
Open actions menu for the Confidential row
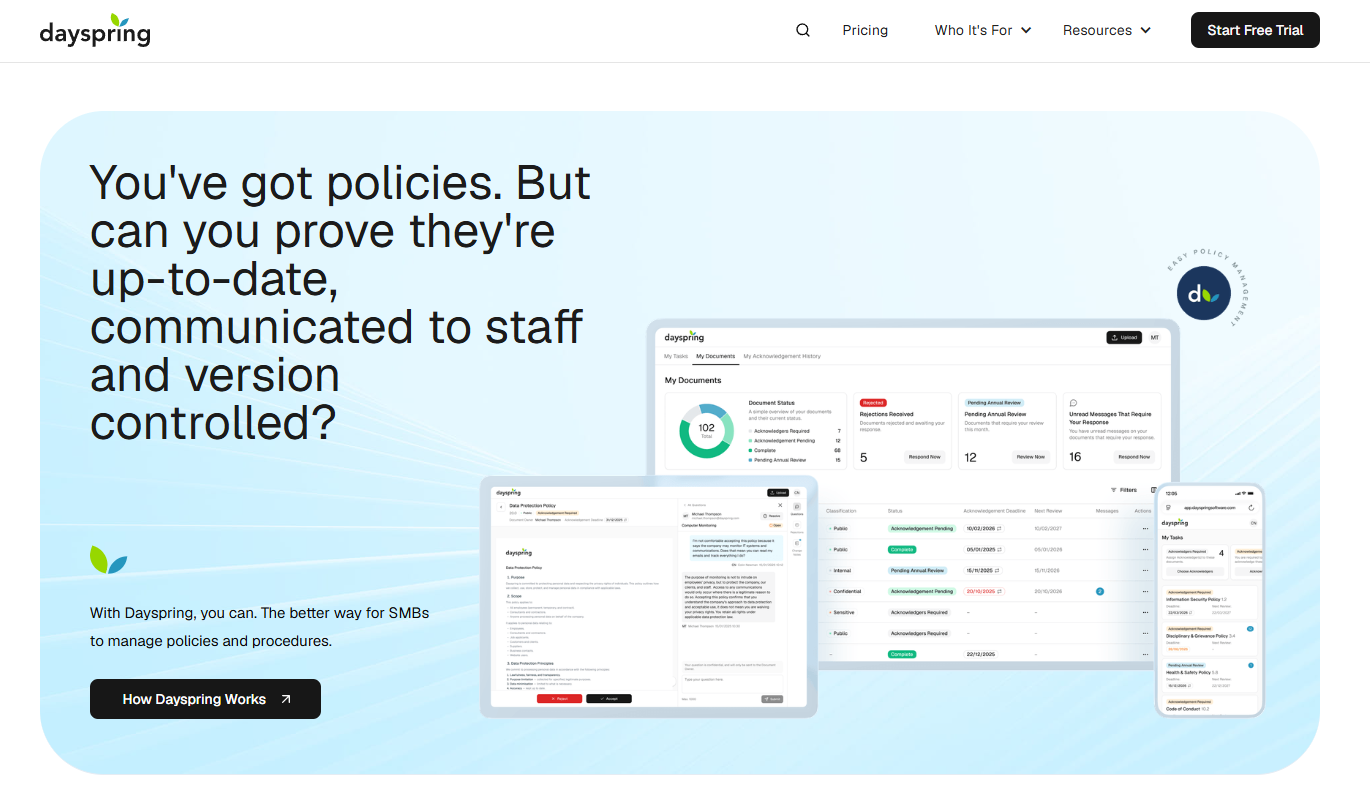tap(1145, 591)
